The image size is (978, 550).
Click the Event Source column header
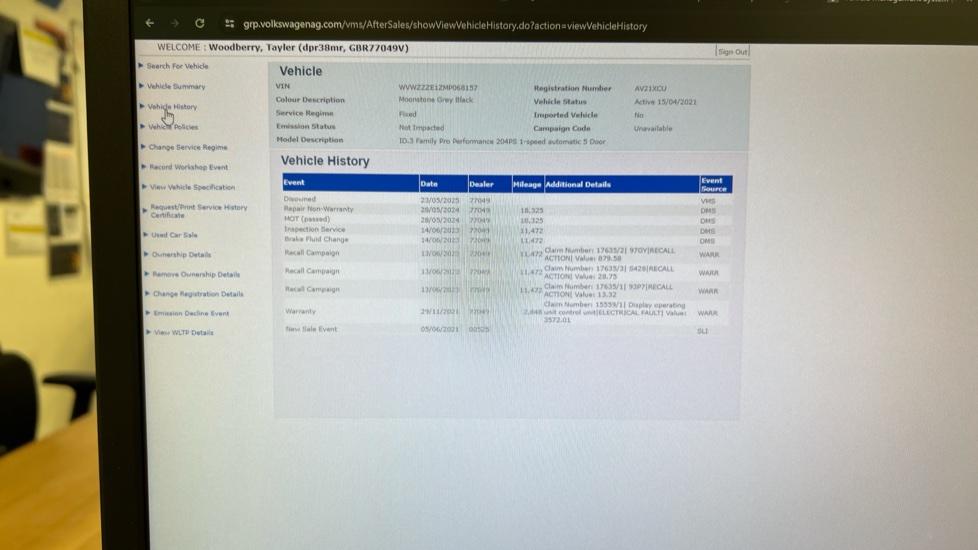click(x=715, y=185)
